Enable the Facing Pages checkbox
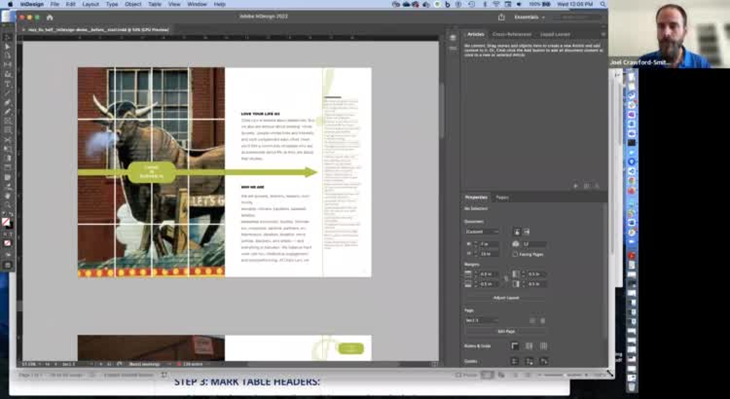 pos(515,254)
